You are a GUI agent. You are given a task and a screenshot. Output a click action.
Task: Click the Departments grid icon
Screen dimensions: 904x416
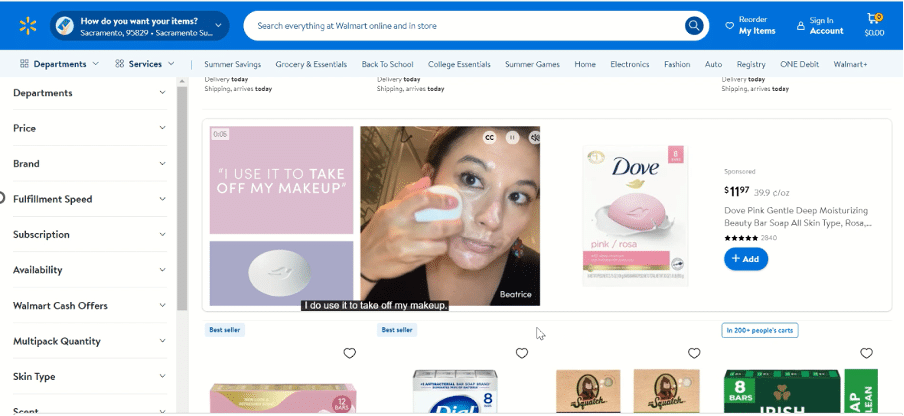[x=24, y=64]
